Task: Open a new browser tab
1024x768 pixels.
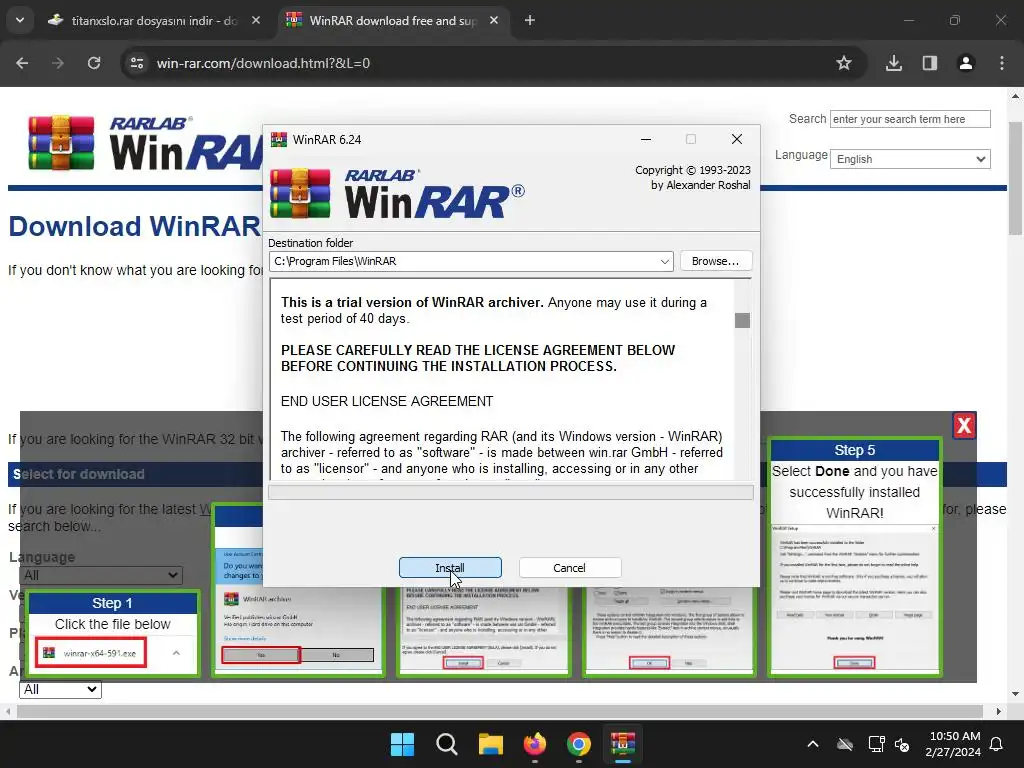Action: [530, 21]
